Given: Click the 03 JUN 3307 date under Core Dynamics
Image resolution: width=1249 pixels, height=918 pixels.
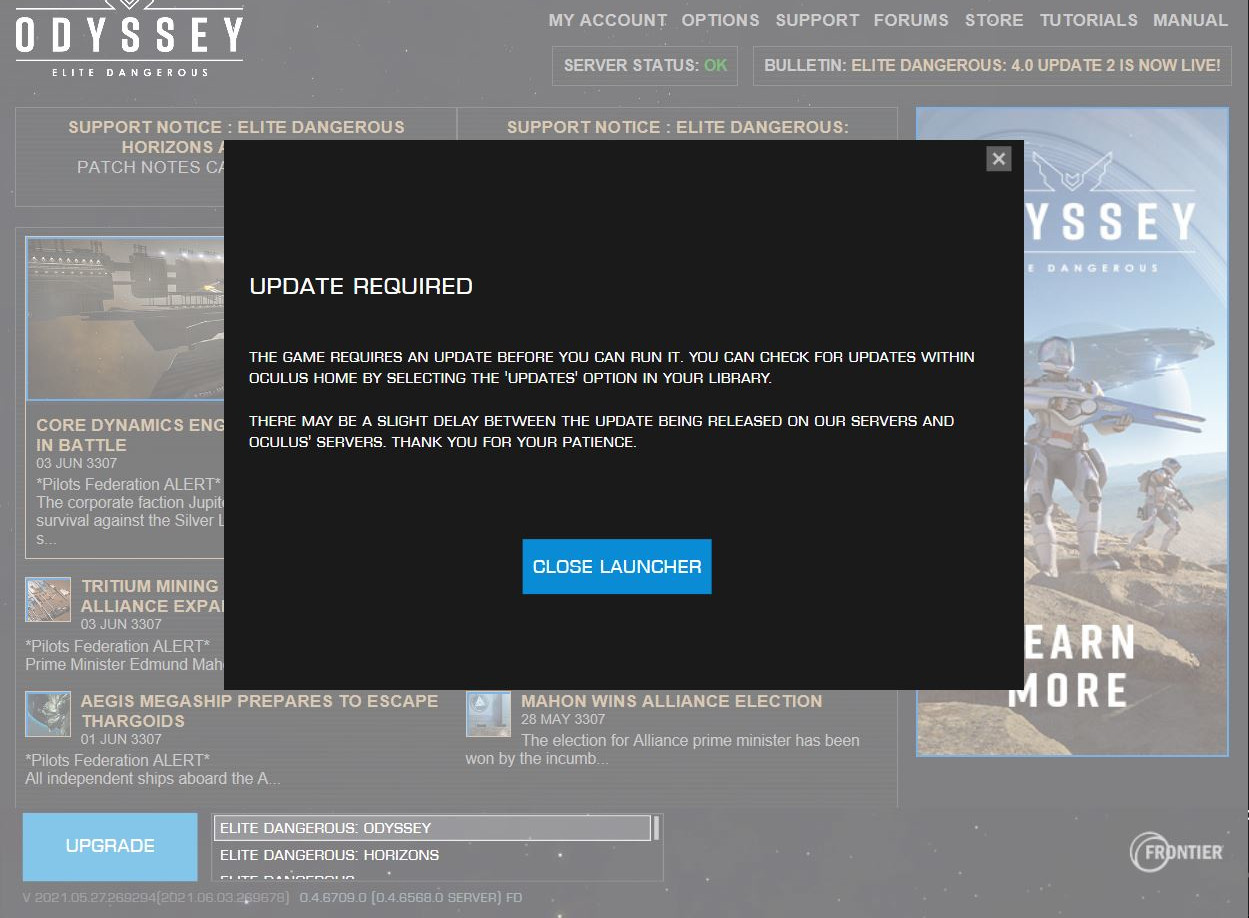Looking at the screenshot, I should [x=77, y=464].
